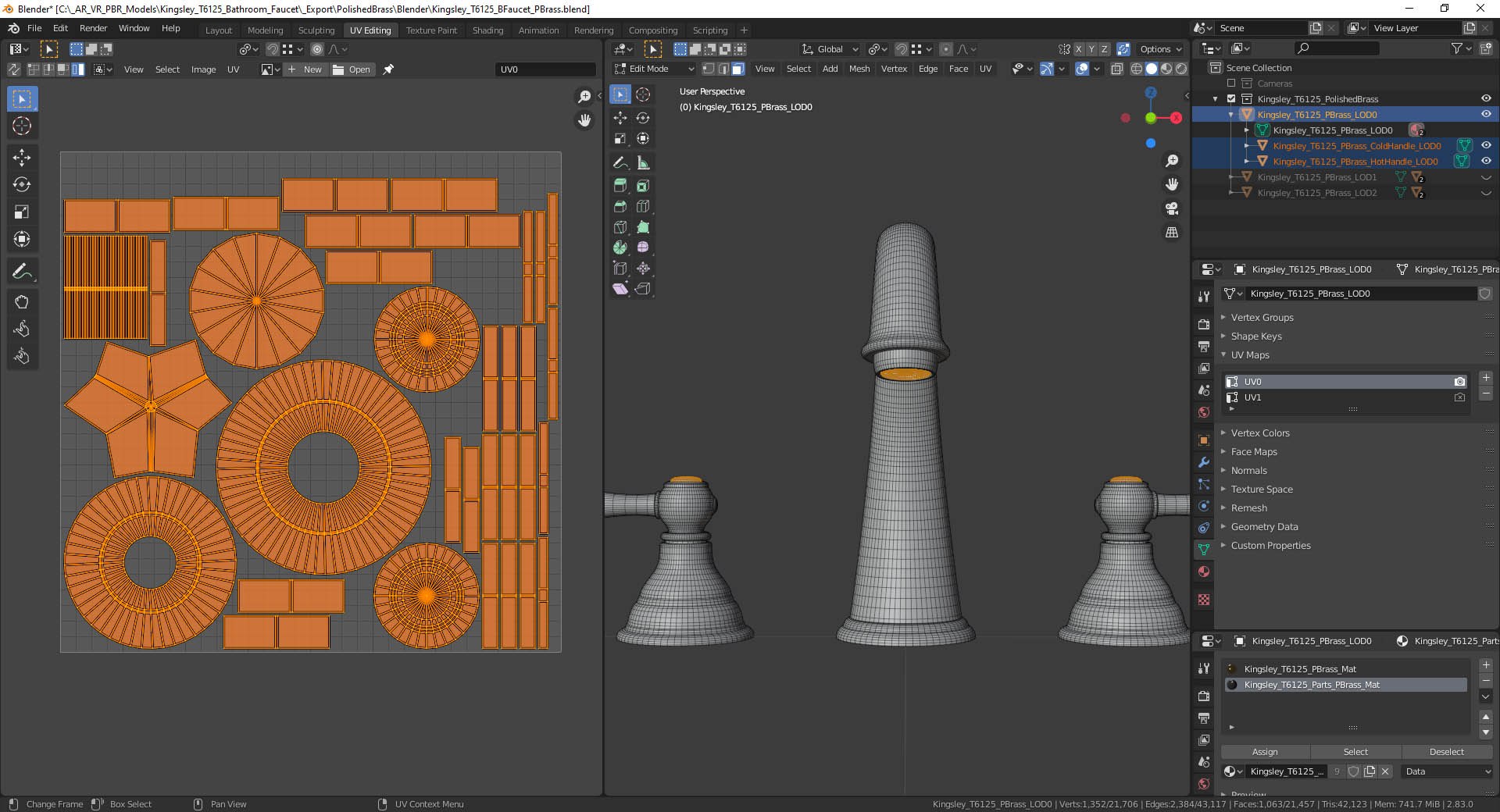The width and height of the screenshot is (1500, 812).
Task: Toggle camera view in the 3D viewport
Action: (x=1172, y=208)
